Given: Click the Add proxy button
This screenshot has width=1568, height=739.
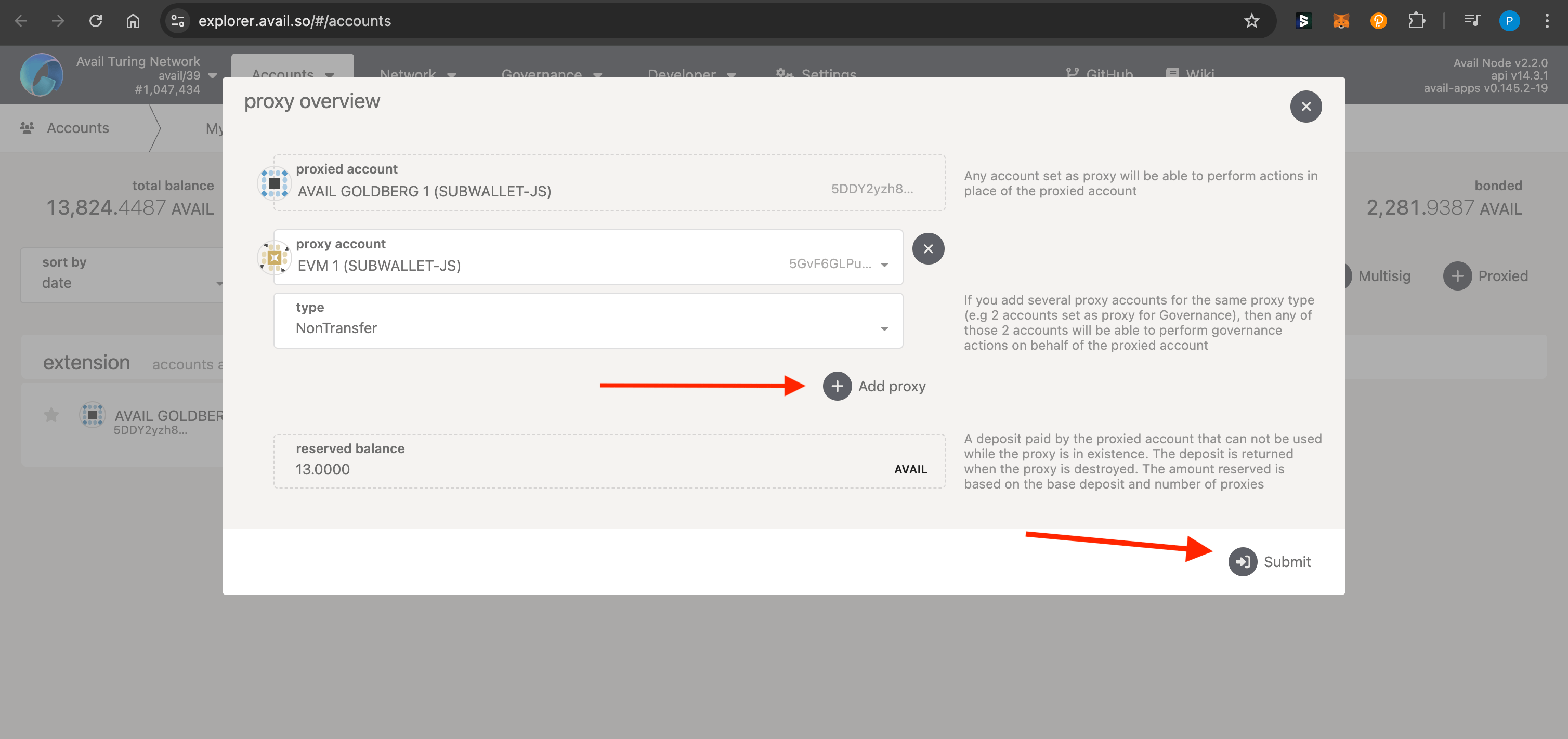Looking at the screenshot, I should pyautogui.click(x=874, y=386).
